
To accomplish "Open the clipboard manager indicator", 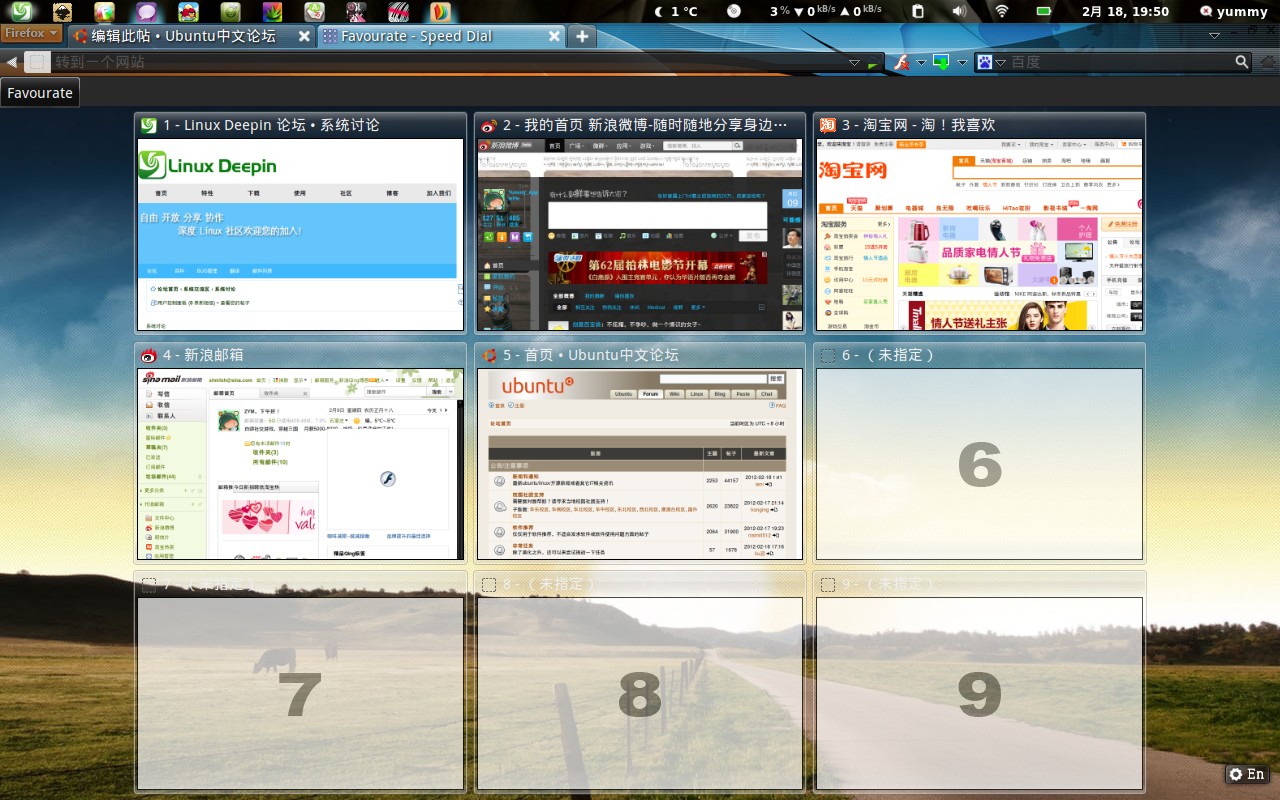I will click(918, 12).
